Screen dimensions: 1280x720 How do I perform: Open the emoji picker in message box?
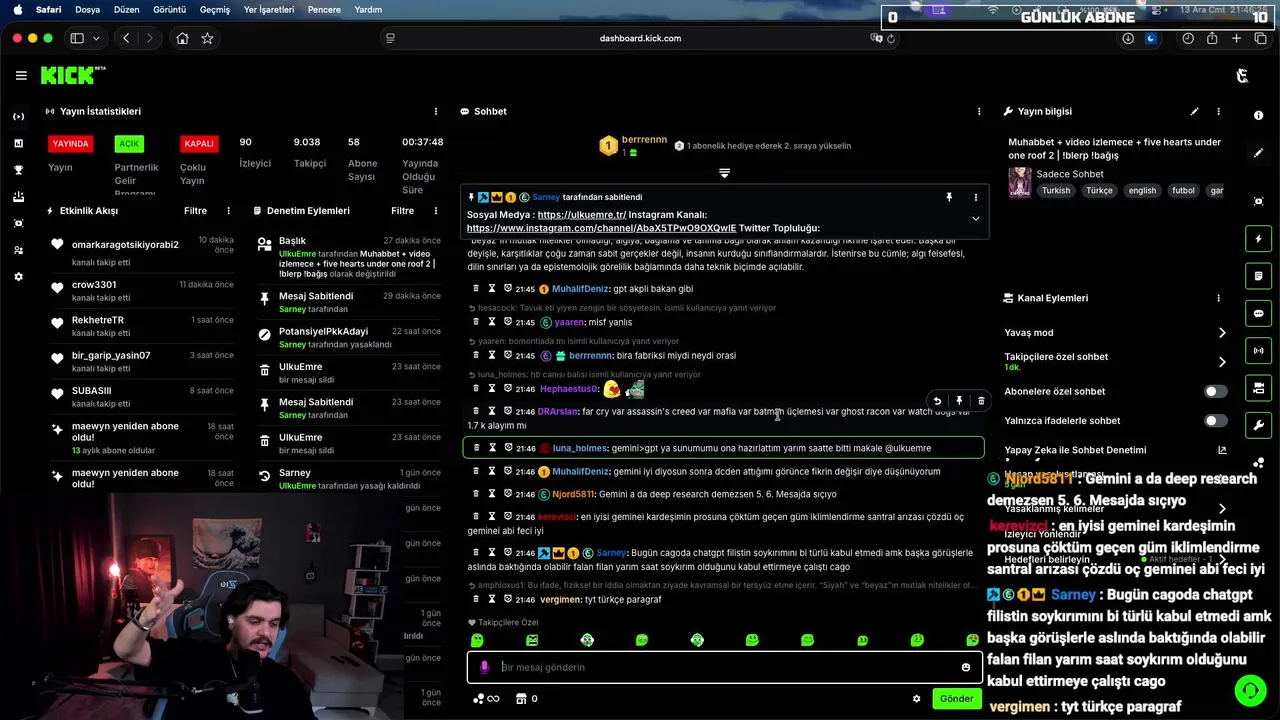click(x=965, y=667)
